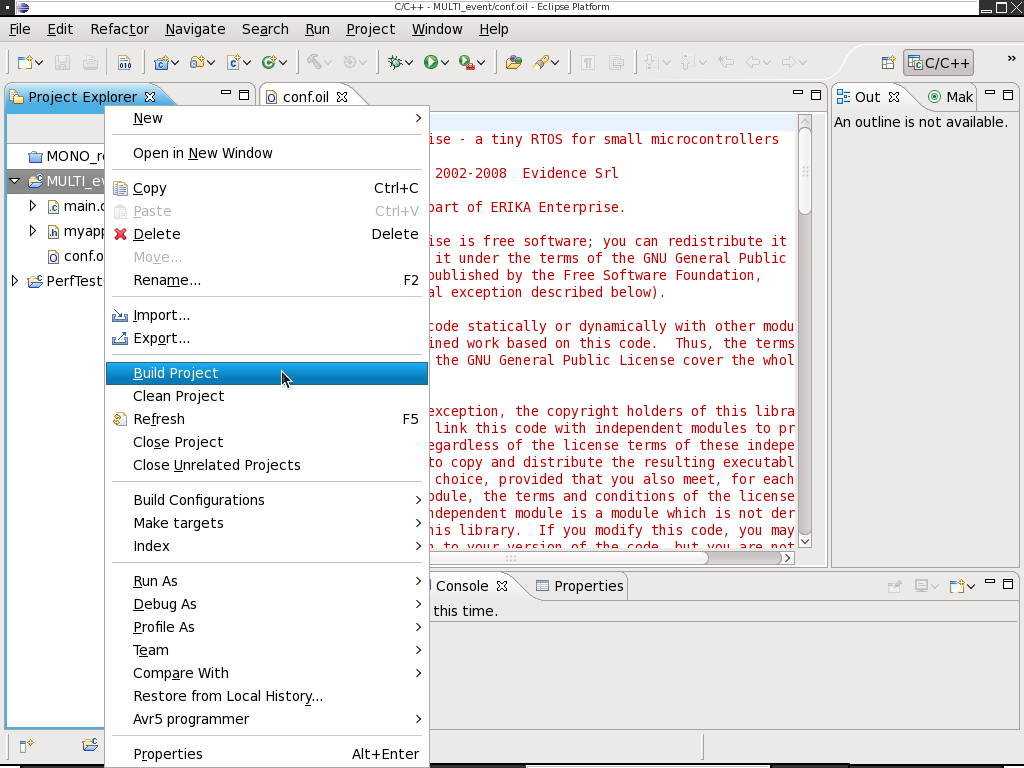Open the Run As submenu
This screenshot has height=768, width=1024.
[266, 581]
